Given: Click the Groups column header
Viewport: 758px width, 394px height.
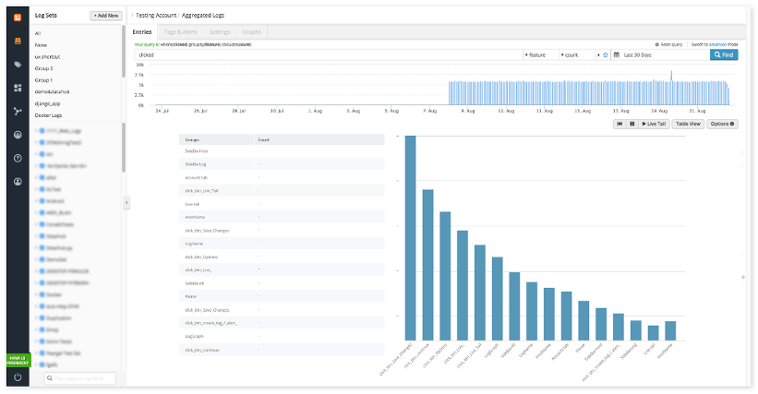Looking at the screenshot, I should pyautogui.click(x=217, y=140).
